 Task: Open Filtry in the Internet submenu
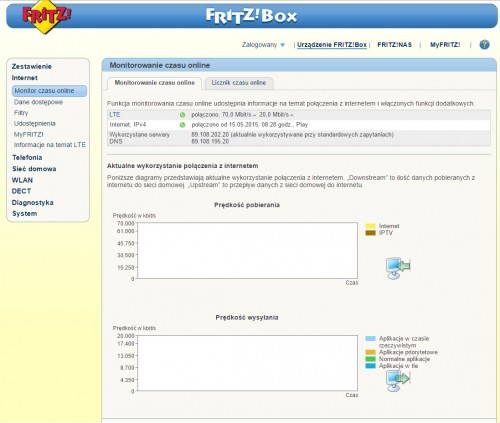(21, 113)
